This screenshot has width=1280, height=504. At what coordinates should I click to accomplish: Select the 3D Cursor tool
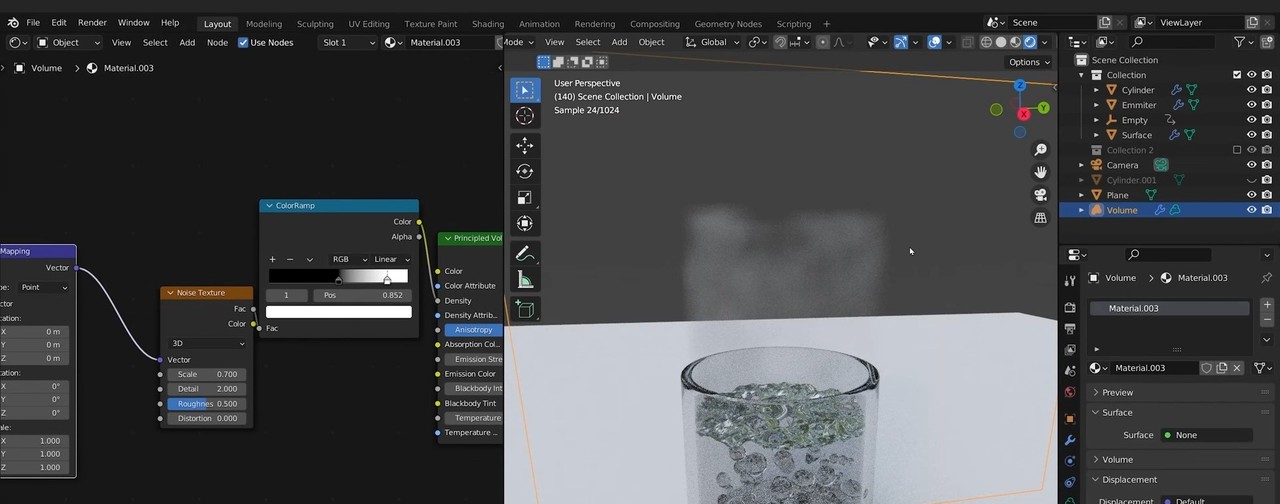[x=525, y=116]
